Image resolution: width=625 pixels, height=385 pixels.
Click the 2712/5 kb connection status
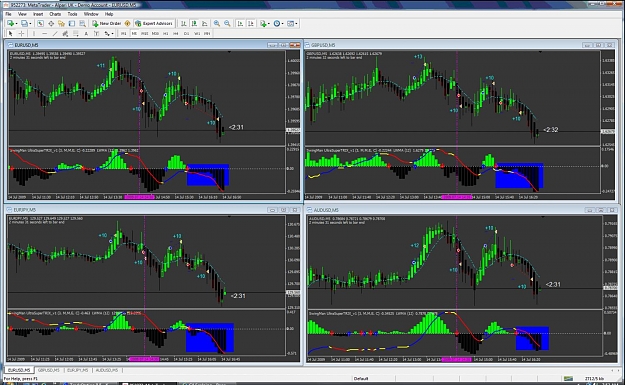coord(594,378)
